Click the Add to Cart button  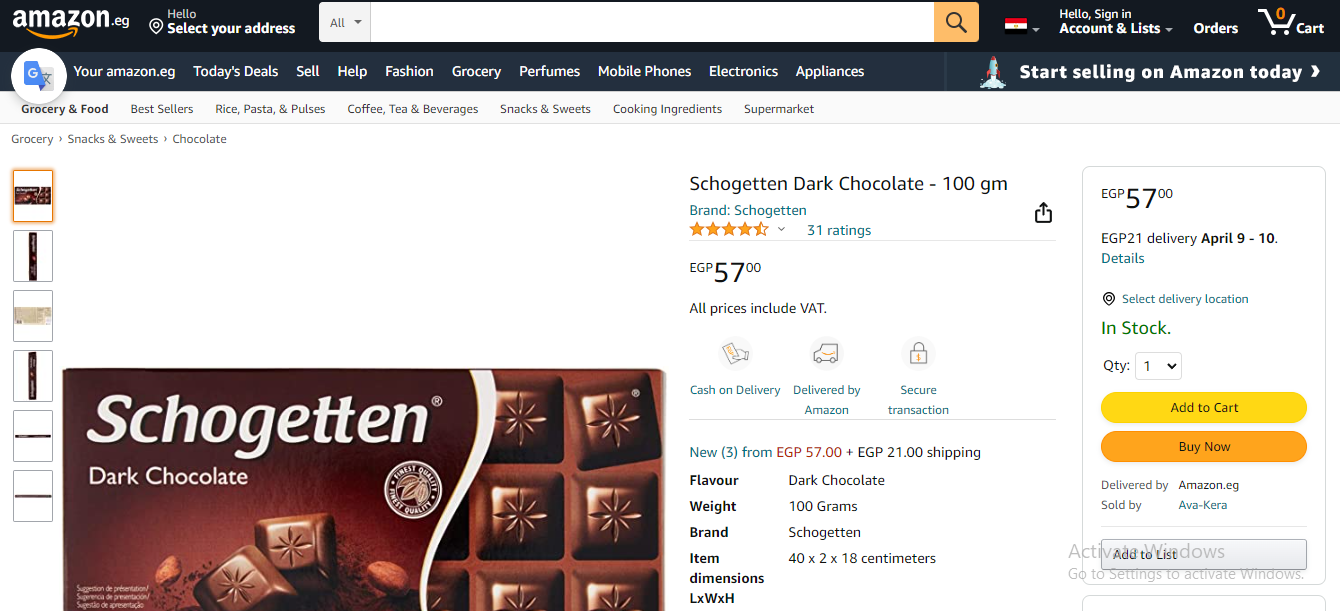point(1204,407)
